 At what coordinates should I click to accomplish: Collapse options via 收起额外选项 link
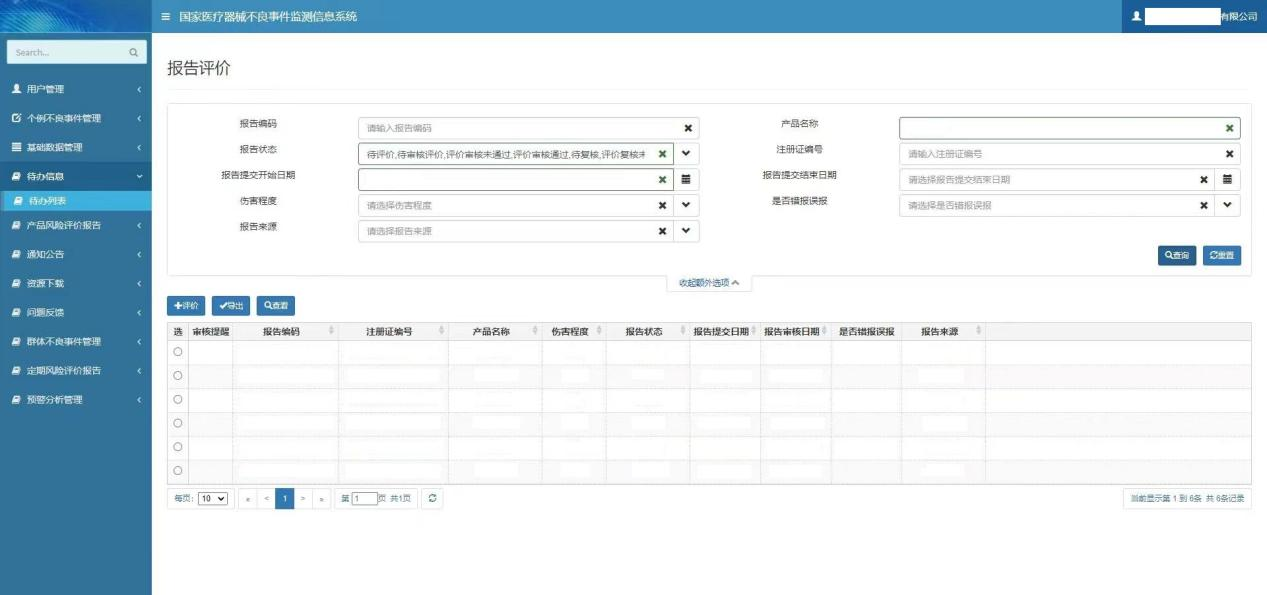click(709, 283)
